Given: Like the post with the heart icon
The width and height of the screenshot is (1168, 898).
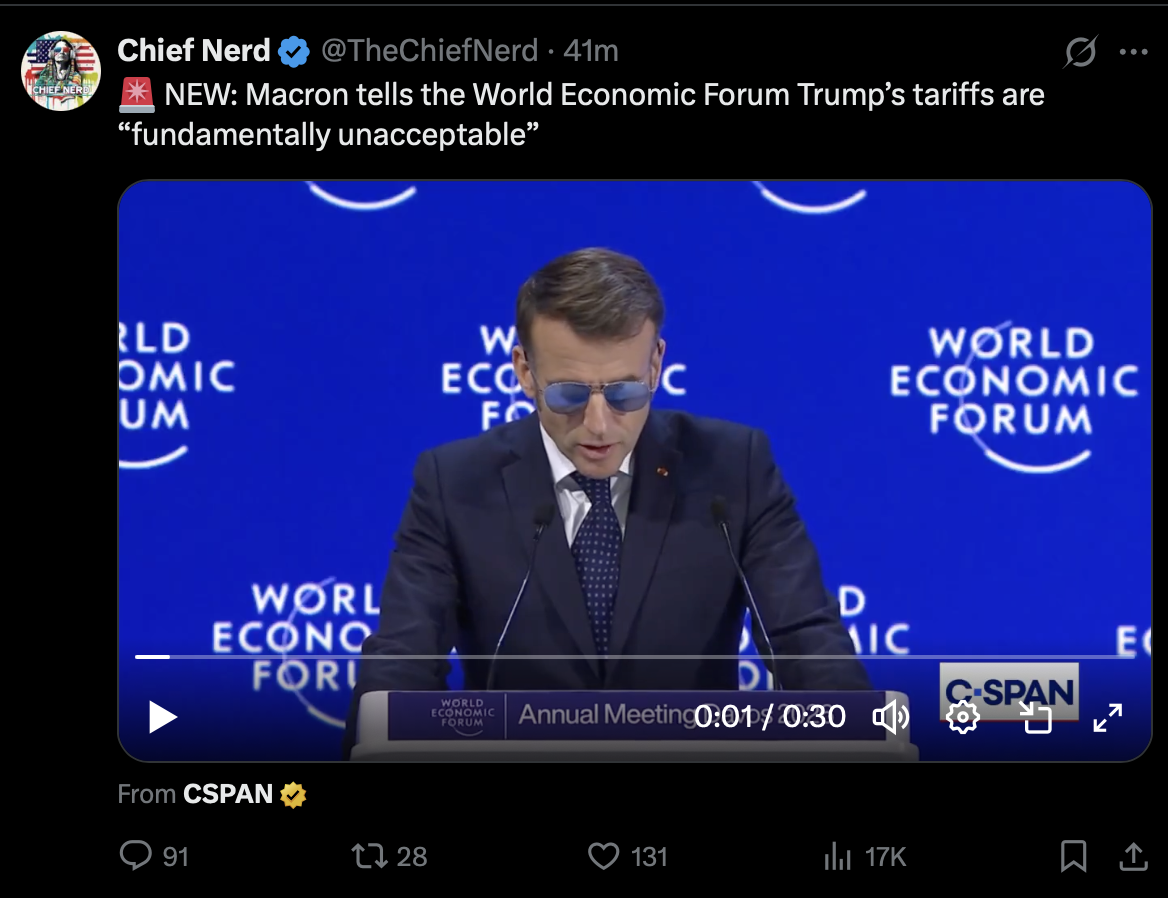Looking at the screenshot, I should pyautogui.click(x=603, y=856).
